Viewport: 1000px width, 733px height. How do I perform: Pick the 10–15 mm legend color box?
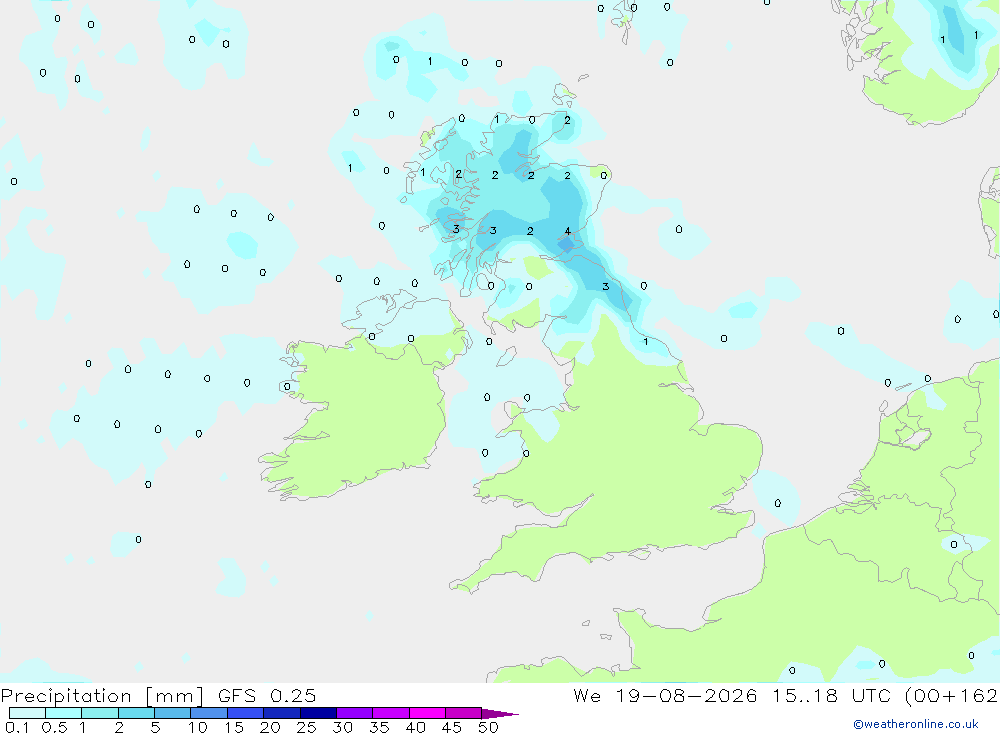(209, 713)
